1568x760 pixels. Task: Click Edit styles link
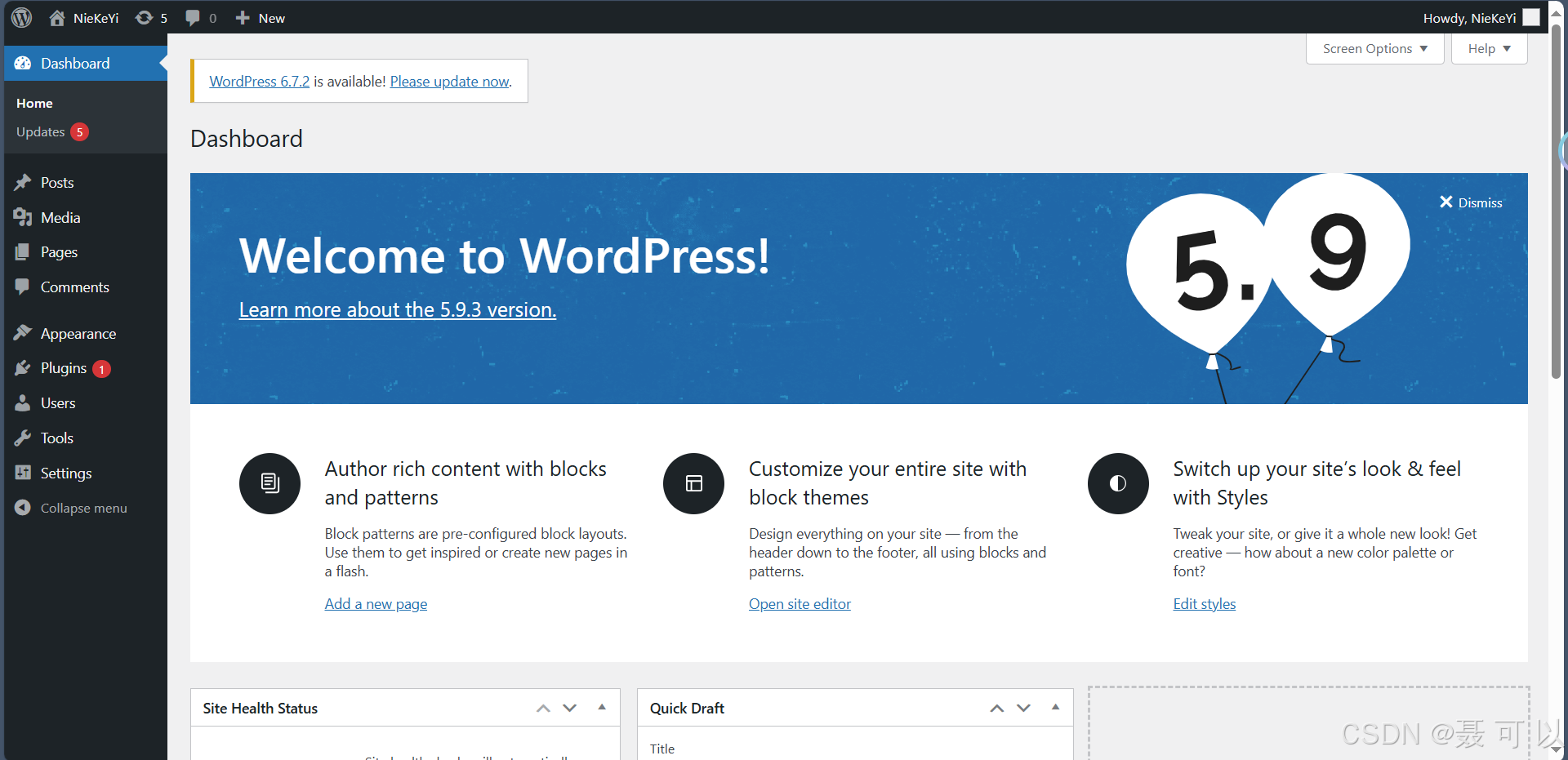[1204, 603]
